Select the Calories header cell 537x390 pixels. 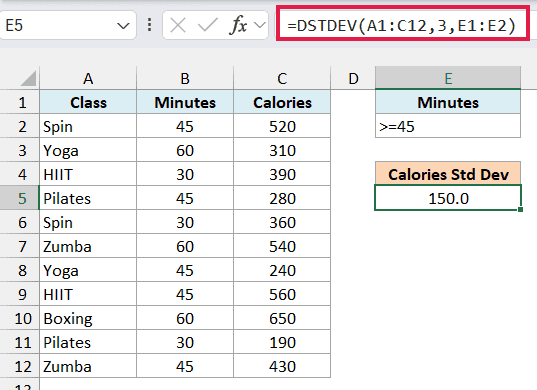coord(282,102)
